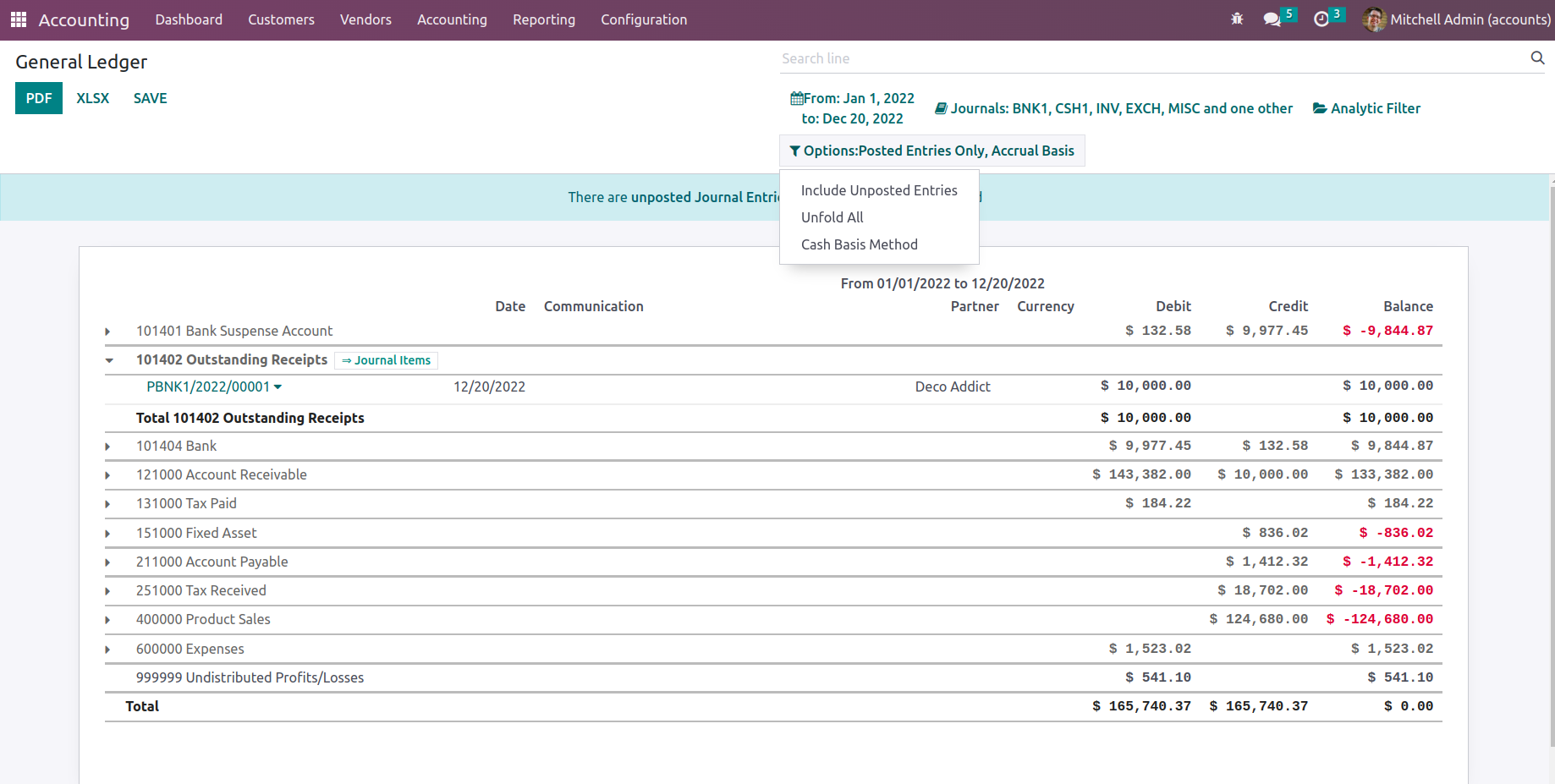Expand the 151000 Fixed Asset row
1555x784 pixels.
pos(107,534)
